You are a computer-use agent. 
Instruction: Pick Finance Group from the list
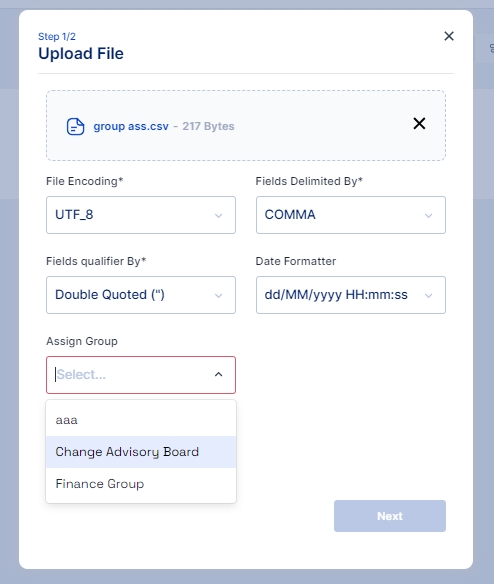pos(141,484)
